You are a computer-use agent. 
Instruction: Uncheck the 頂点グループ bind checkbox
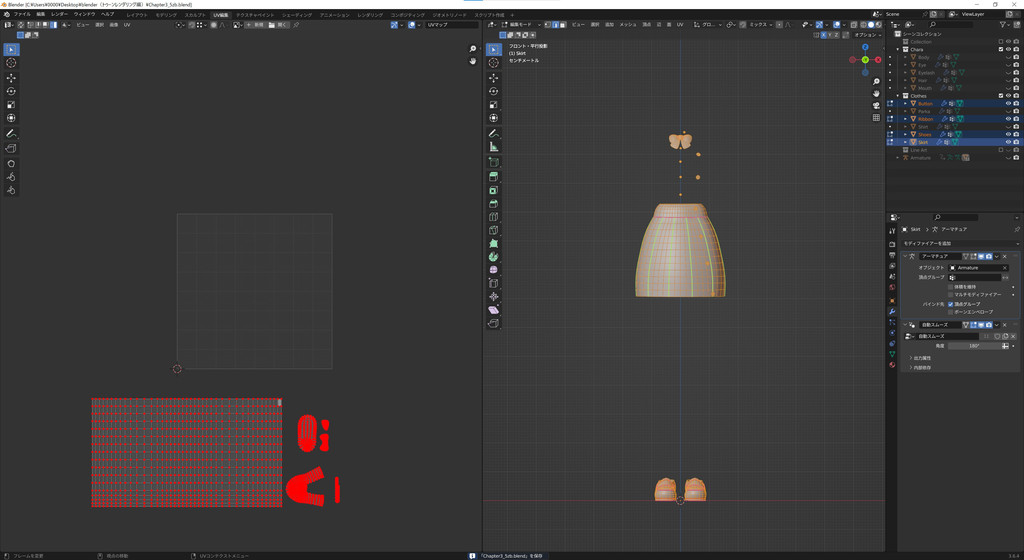pos(950,304)
